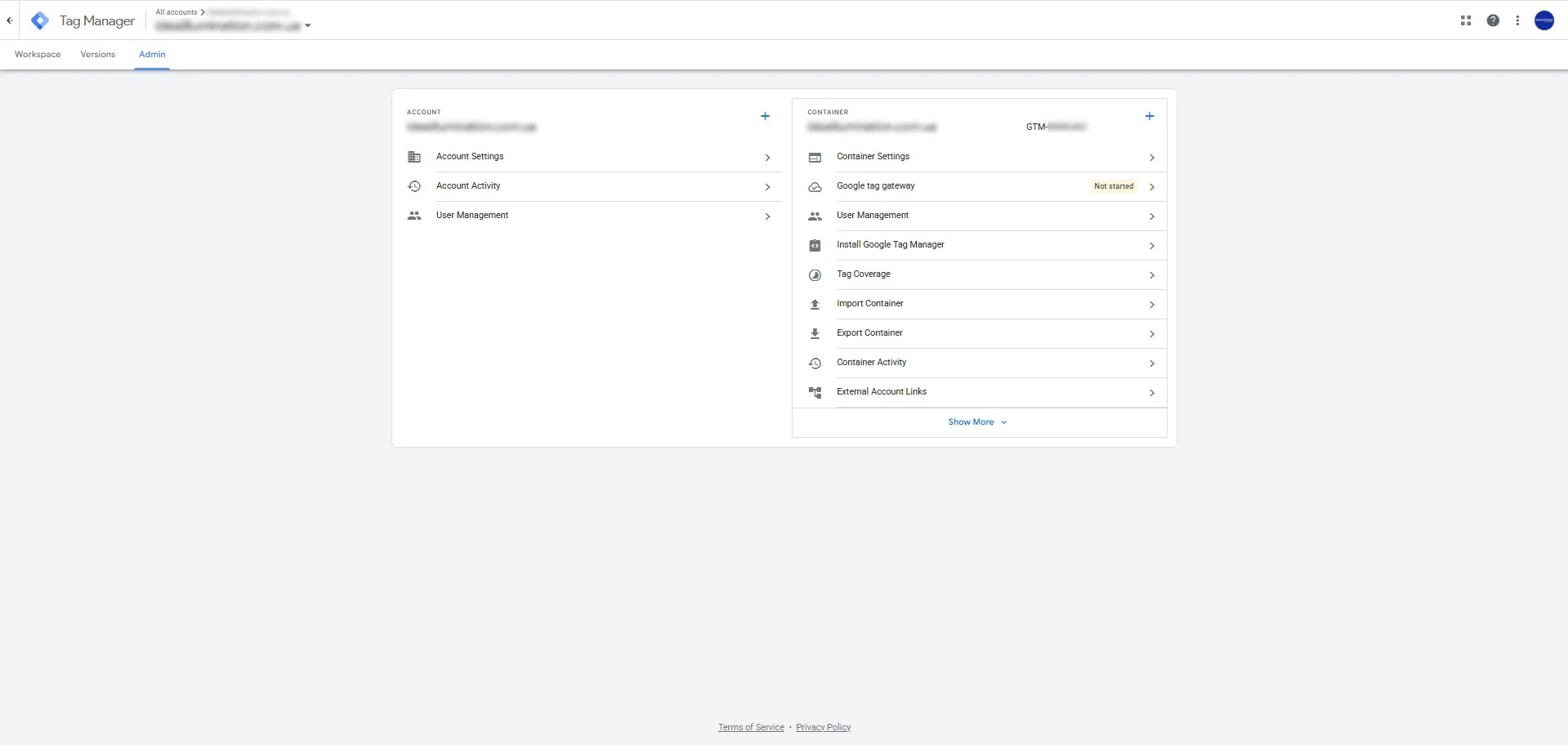Click the container User Management people icon

tap(815, 216)
